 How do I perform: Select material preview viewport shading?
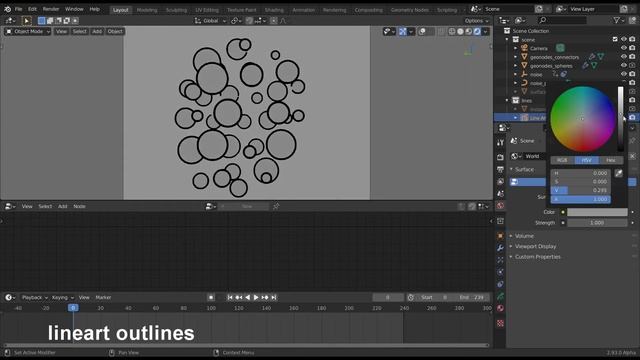pyautogui.click(x=469, y=31)
